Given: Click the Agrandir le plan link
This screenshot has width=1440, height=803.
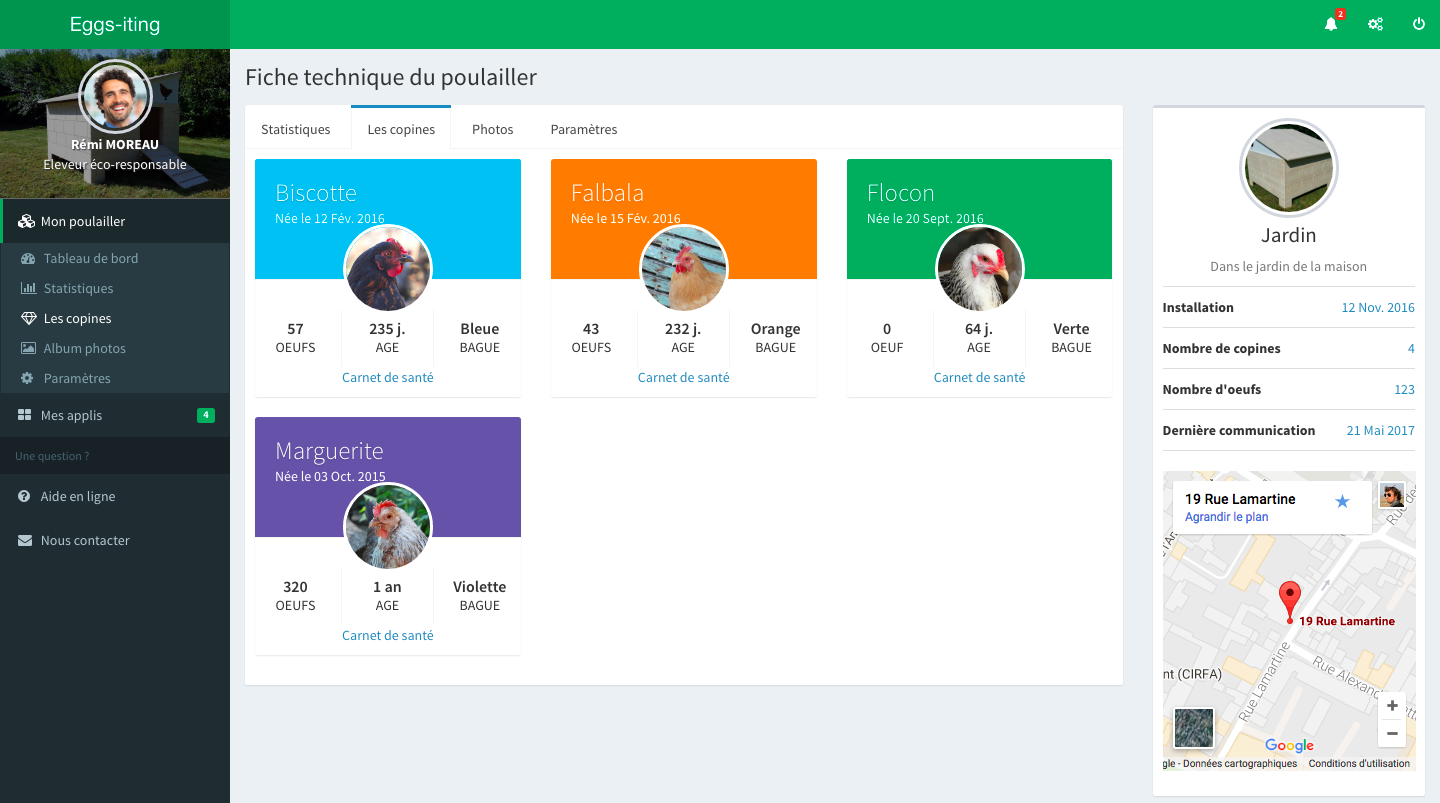Looking at the screenshot, I should coord(1226,517).
